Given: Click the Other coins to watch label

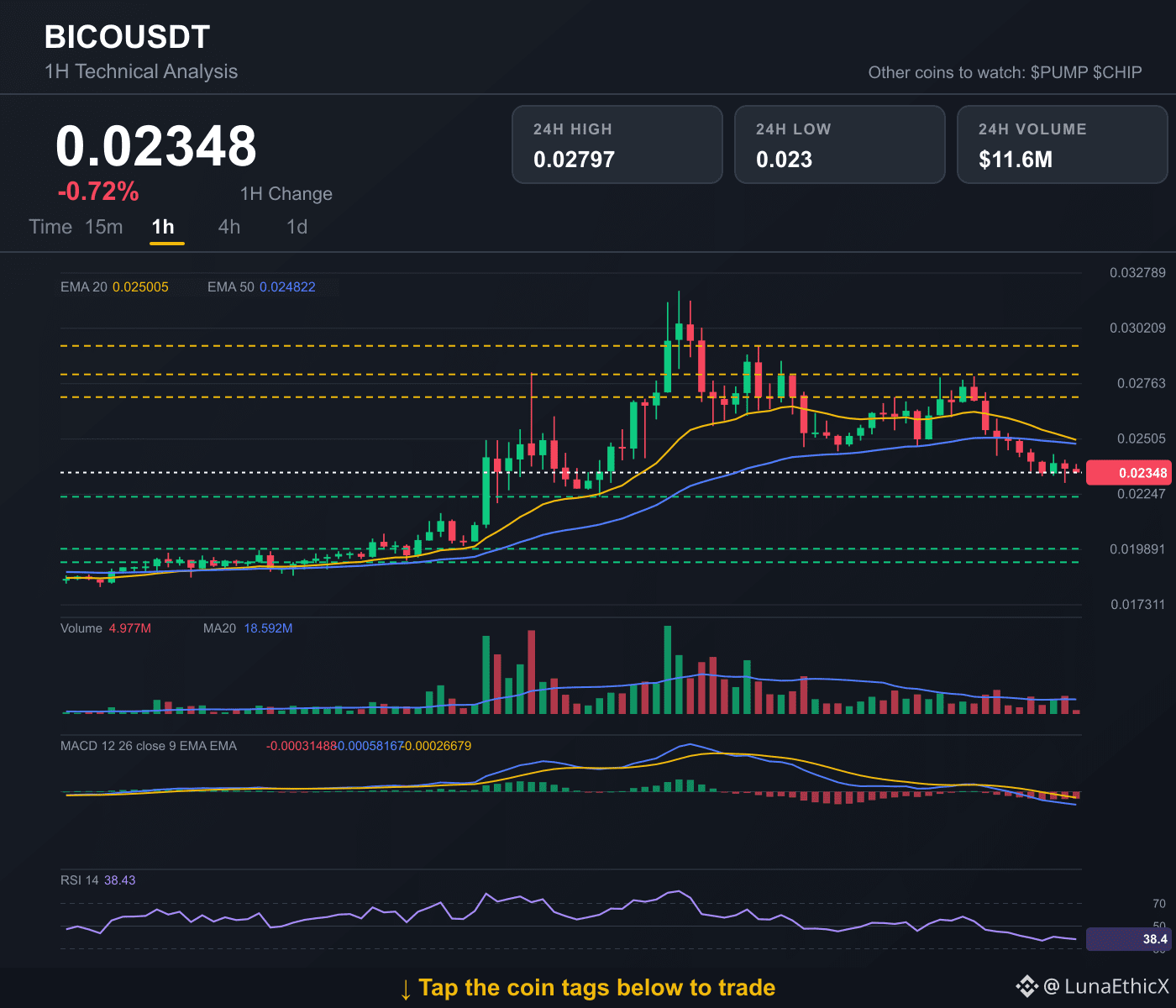Looking at the screenshot, I should coord(947,72).
